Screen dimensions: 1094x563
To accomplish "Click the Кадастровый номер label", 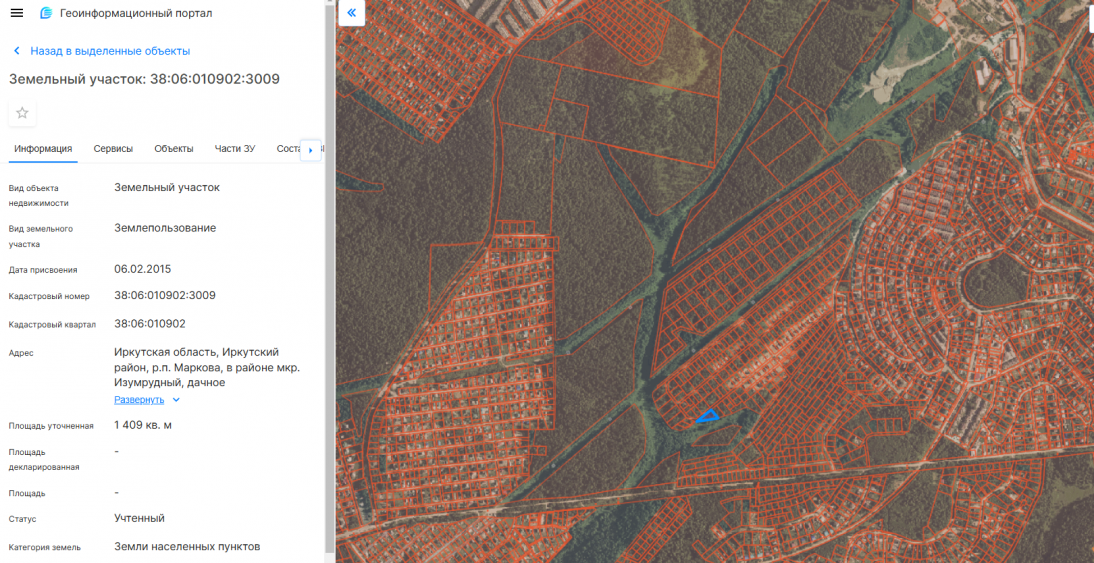I will 50,296.
